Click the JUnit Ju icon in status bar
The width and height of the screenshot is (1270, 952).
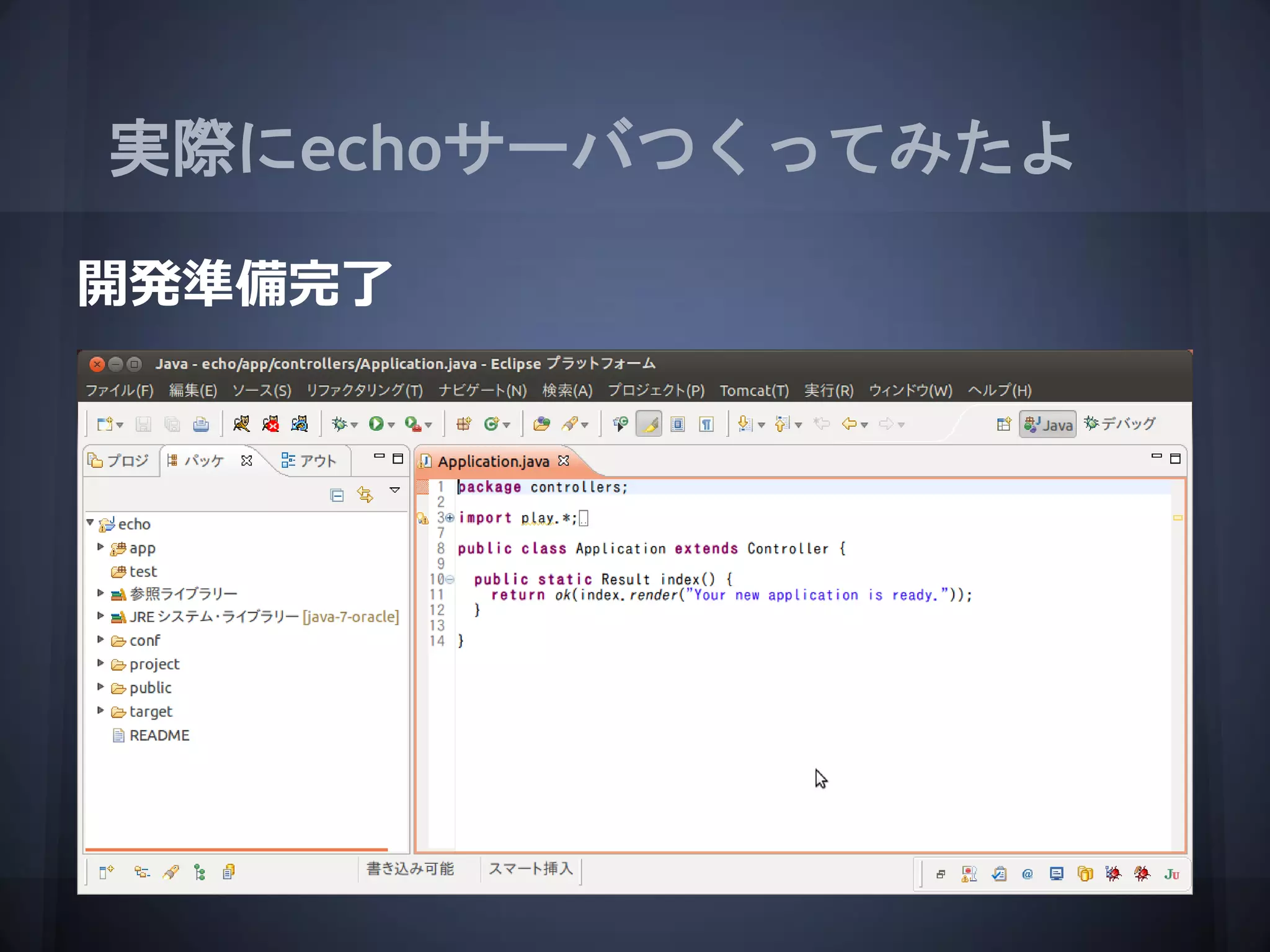coord(1171,874)
